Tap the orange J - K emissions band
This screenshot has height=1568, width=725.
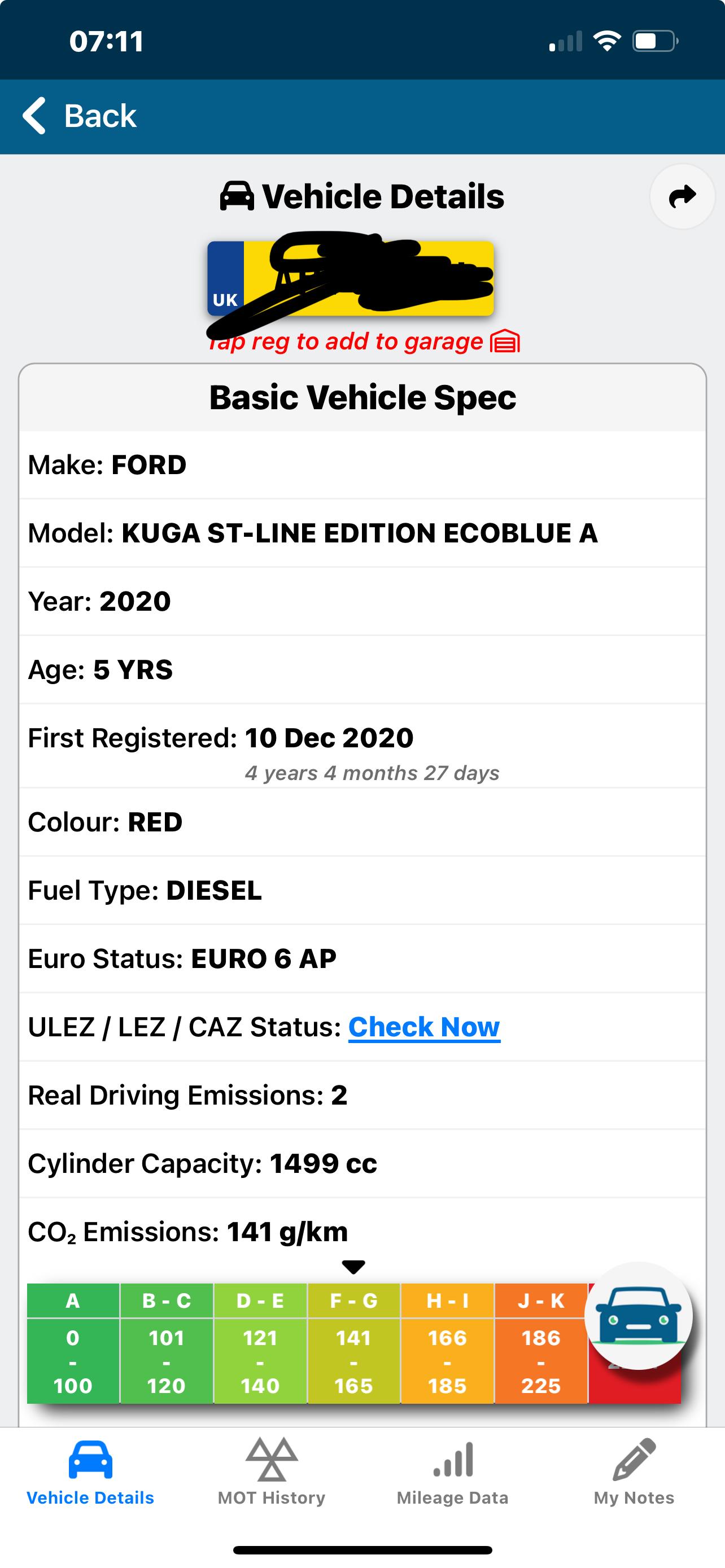click(x=540, y=1342)
